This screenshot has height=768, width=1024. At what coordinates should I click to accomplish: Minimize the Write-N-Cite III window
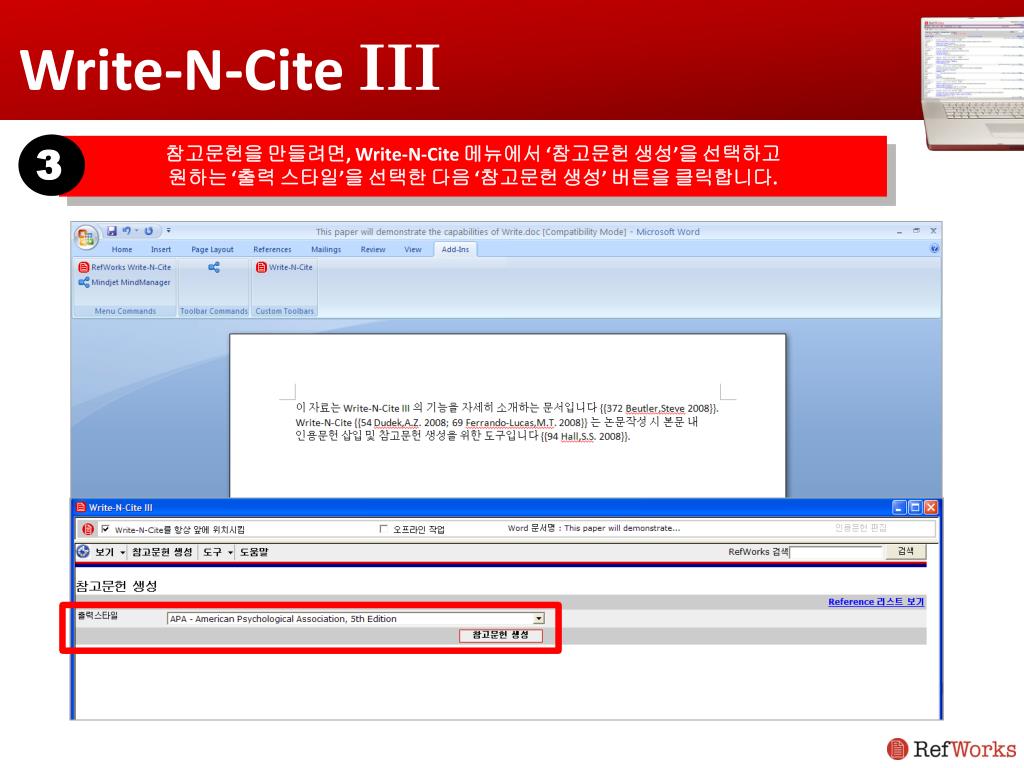pyautogui.click(x=899, y=507)
